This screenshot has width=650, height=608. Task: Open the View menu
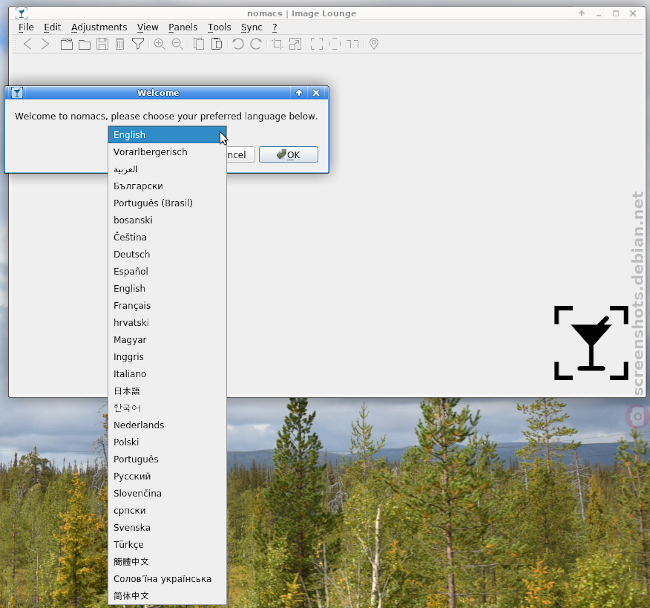pyautogui.click(x=148, y=27)
